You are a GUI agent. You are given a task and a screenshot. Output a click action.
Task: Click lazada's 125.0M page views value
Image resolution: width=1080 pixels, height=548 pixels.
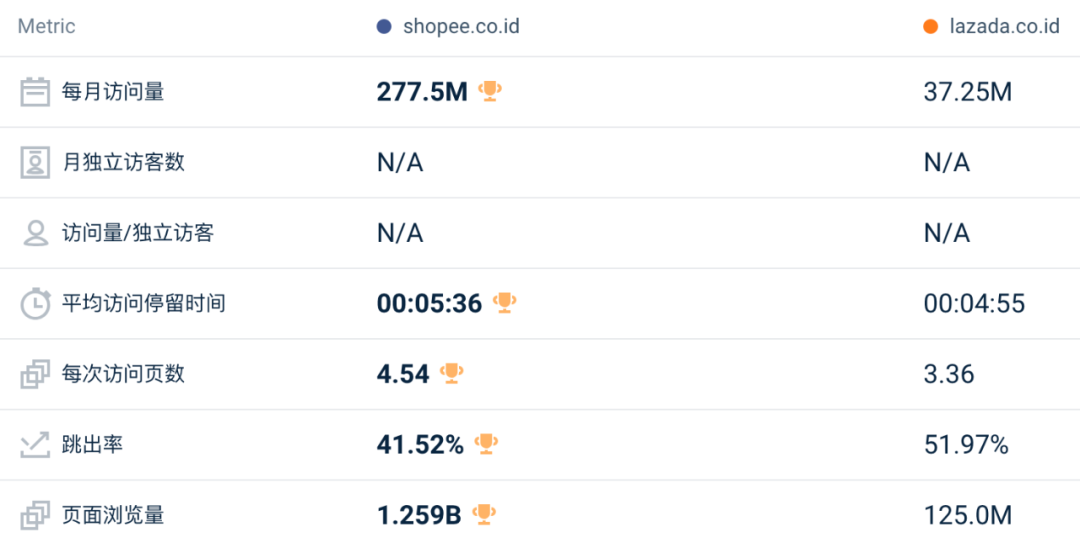coord(967,516)
